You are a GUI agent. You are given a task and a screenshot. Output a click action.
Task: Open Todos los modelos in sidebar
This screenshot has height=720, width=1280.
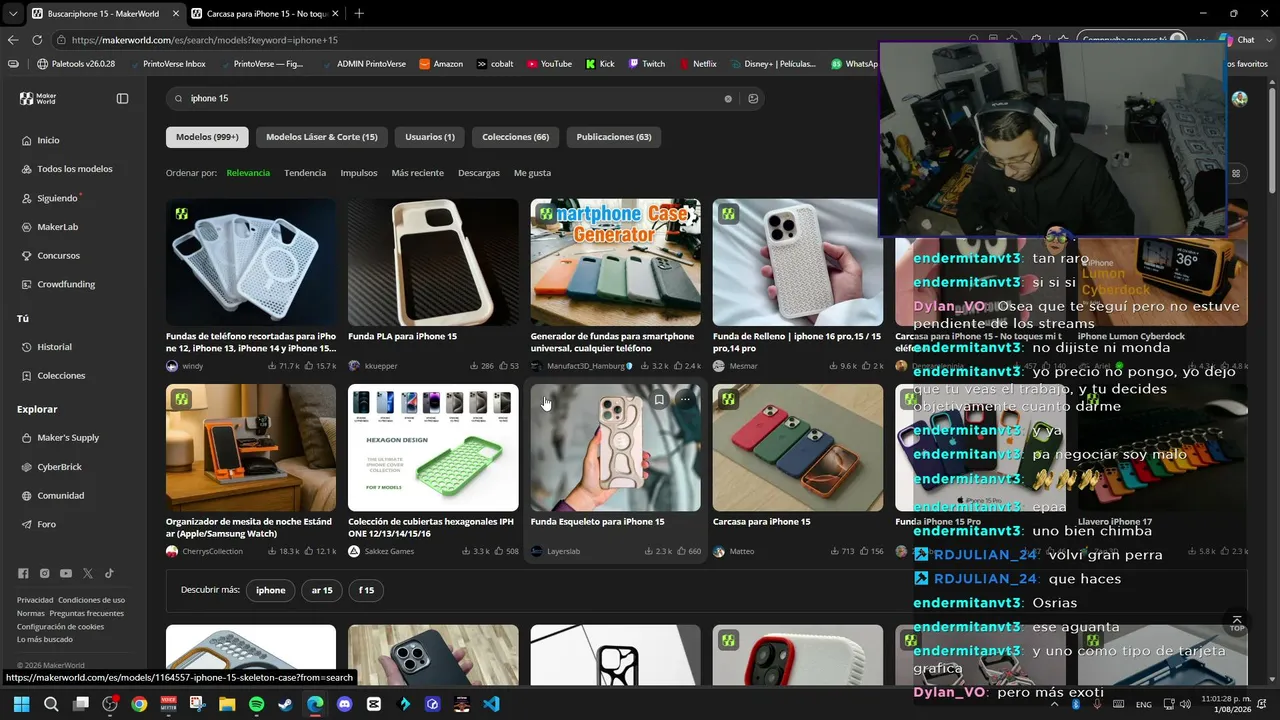click(x=73, y=169)
